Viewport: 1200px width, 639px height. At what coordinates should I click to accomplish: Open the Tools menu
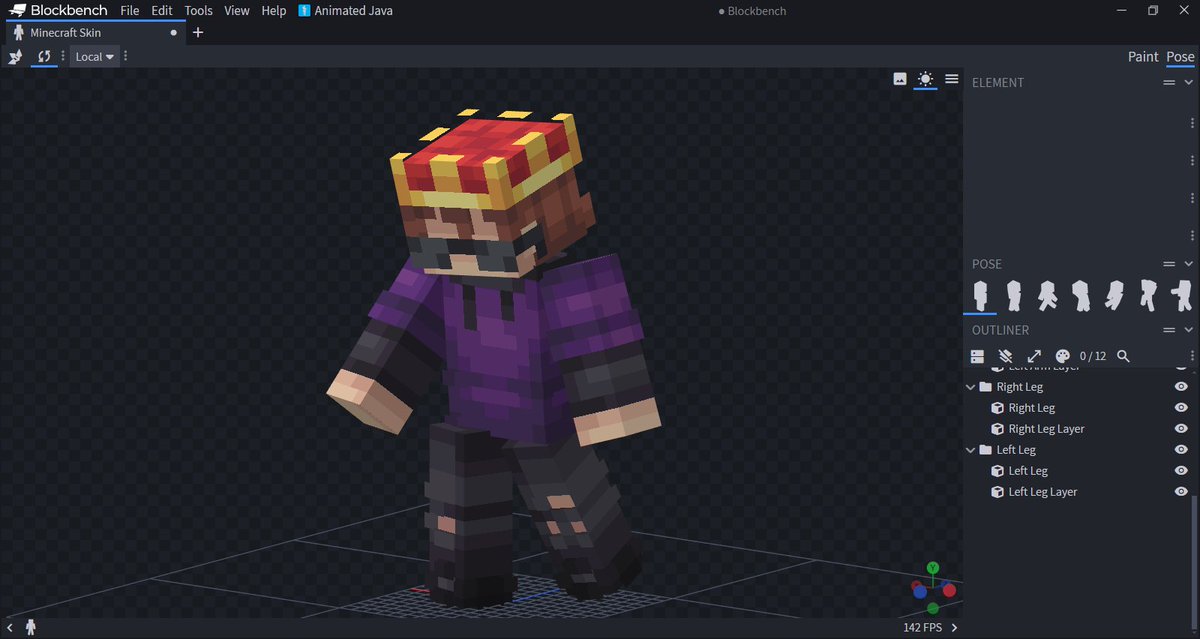198,11
